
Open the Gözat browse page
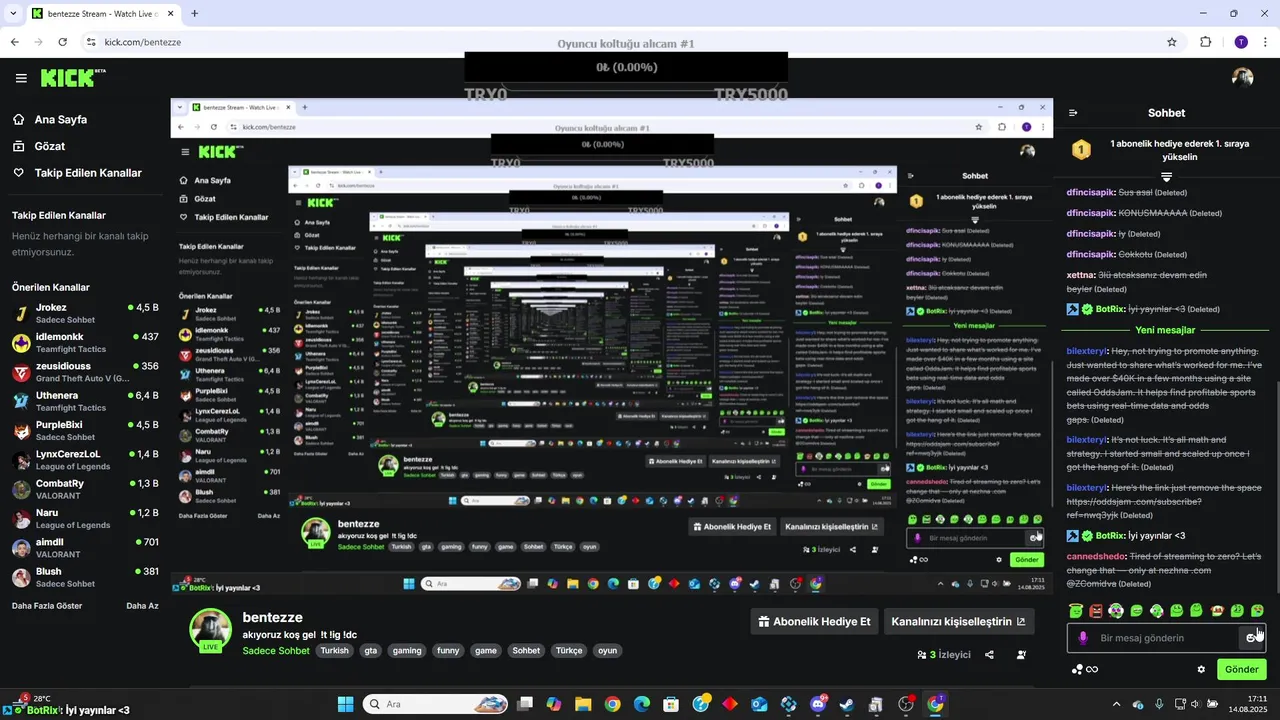[x=38, y=146]
